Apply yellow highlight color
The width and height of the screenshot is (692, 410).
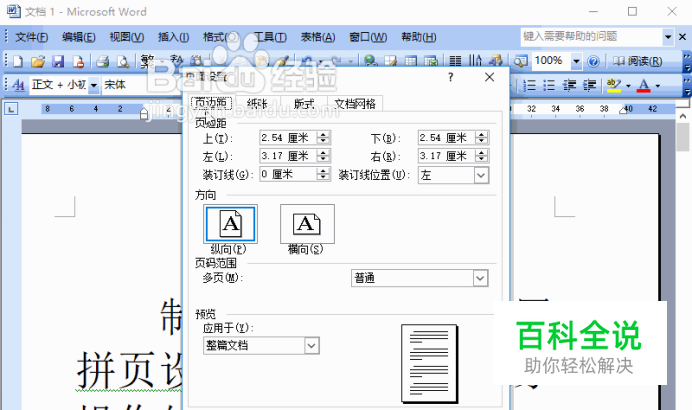tap(614, 85)
